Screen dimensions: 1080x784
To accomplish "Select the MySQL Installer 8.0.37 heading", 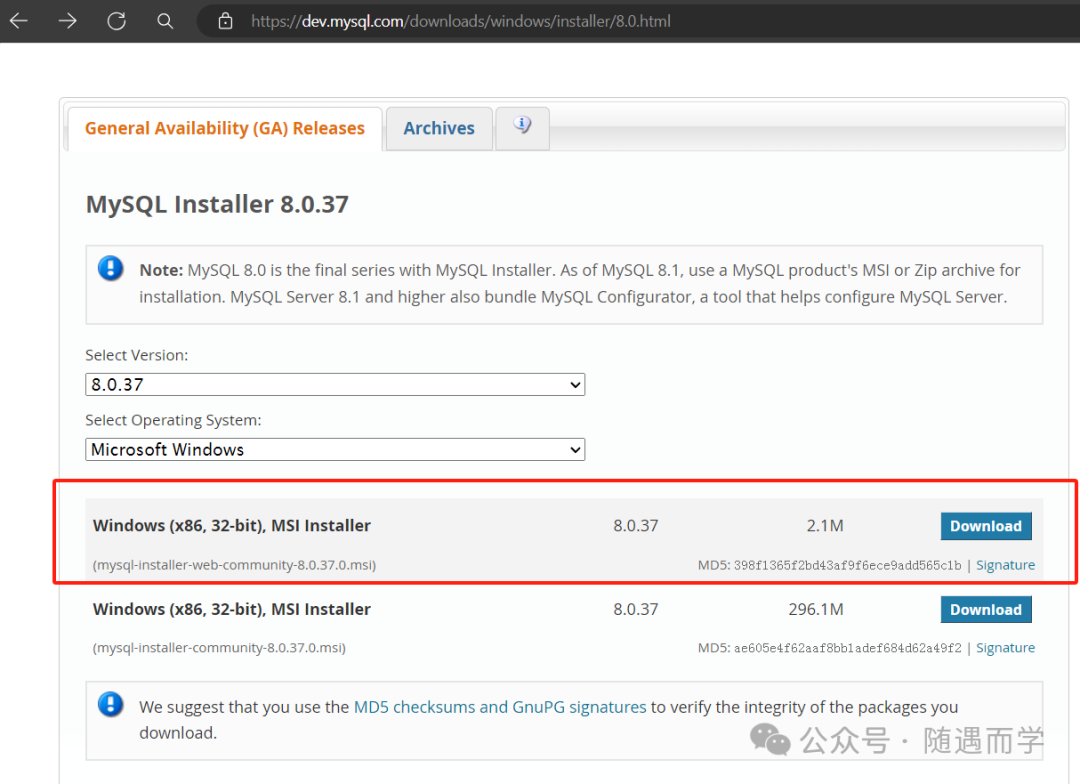I will [217, 205].
